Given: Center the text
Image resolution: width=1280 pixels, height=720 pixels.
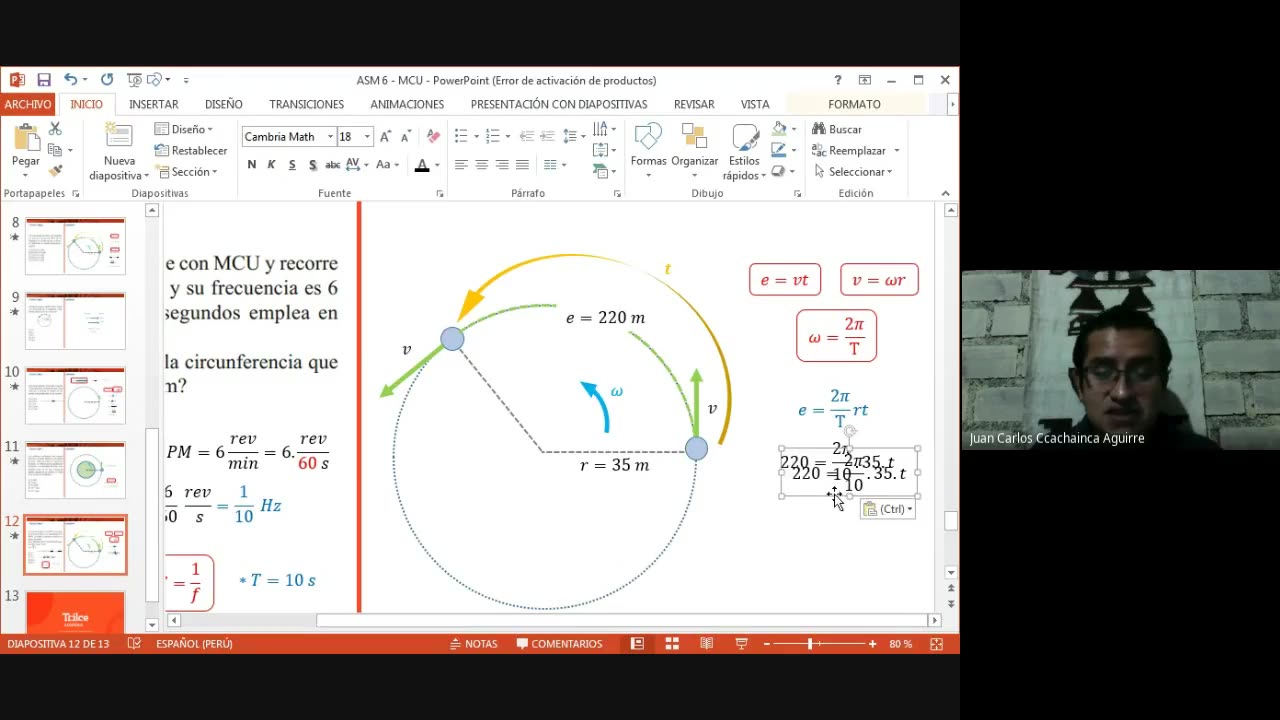Looking at the screenshot, I should point(481,165).
